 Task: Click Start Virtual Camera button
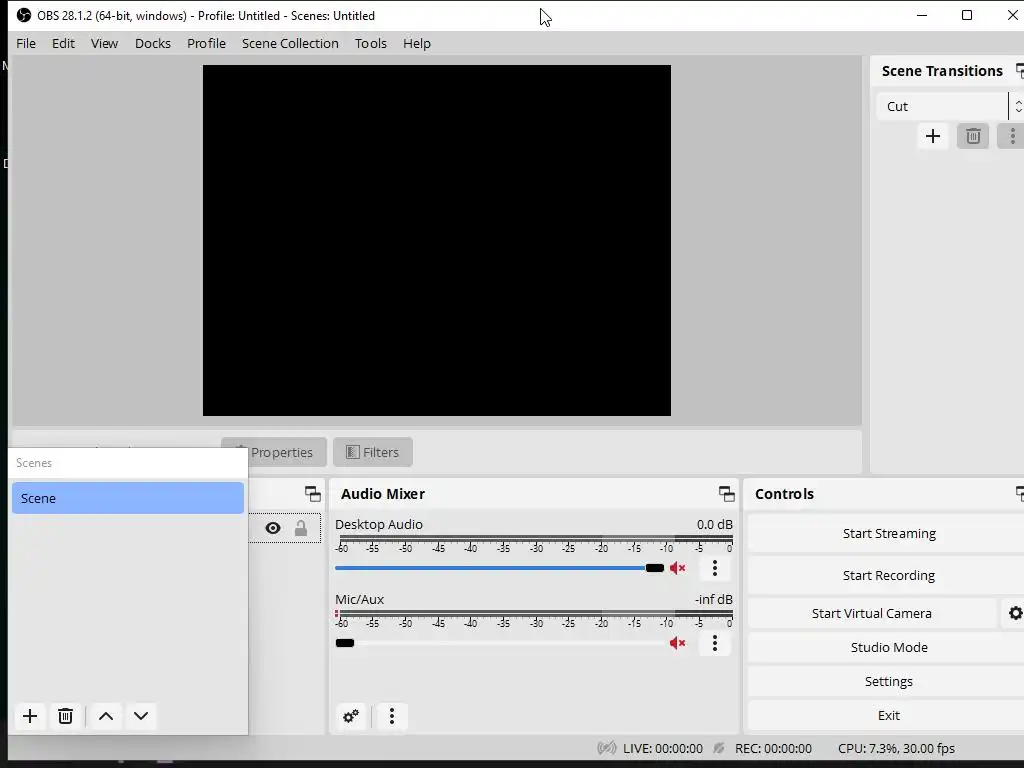pos(872,613)
